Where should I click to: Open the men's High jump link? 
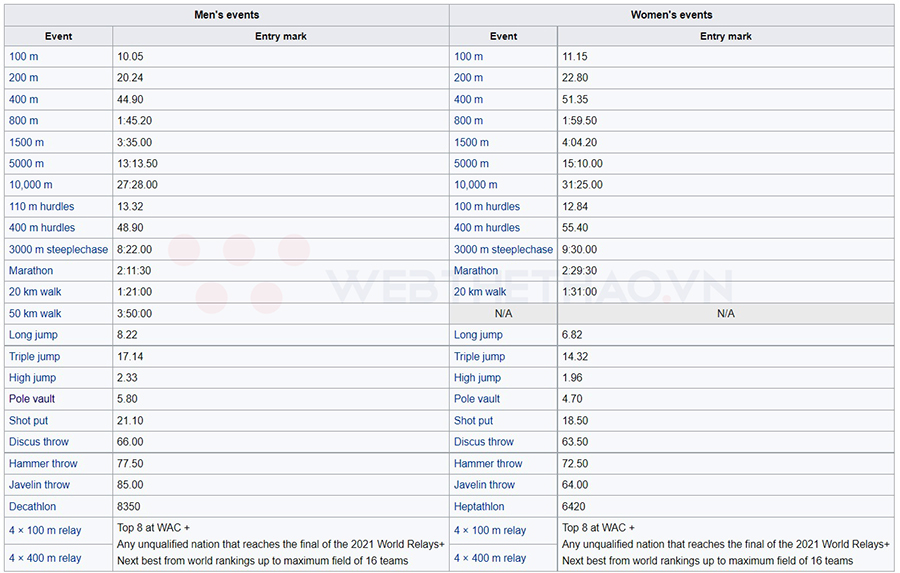[32, 378]
